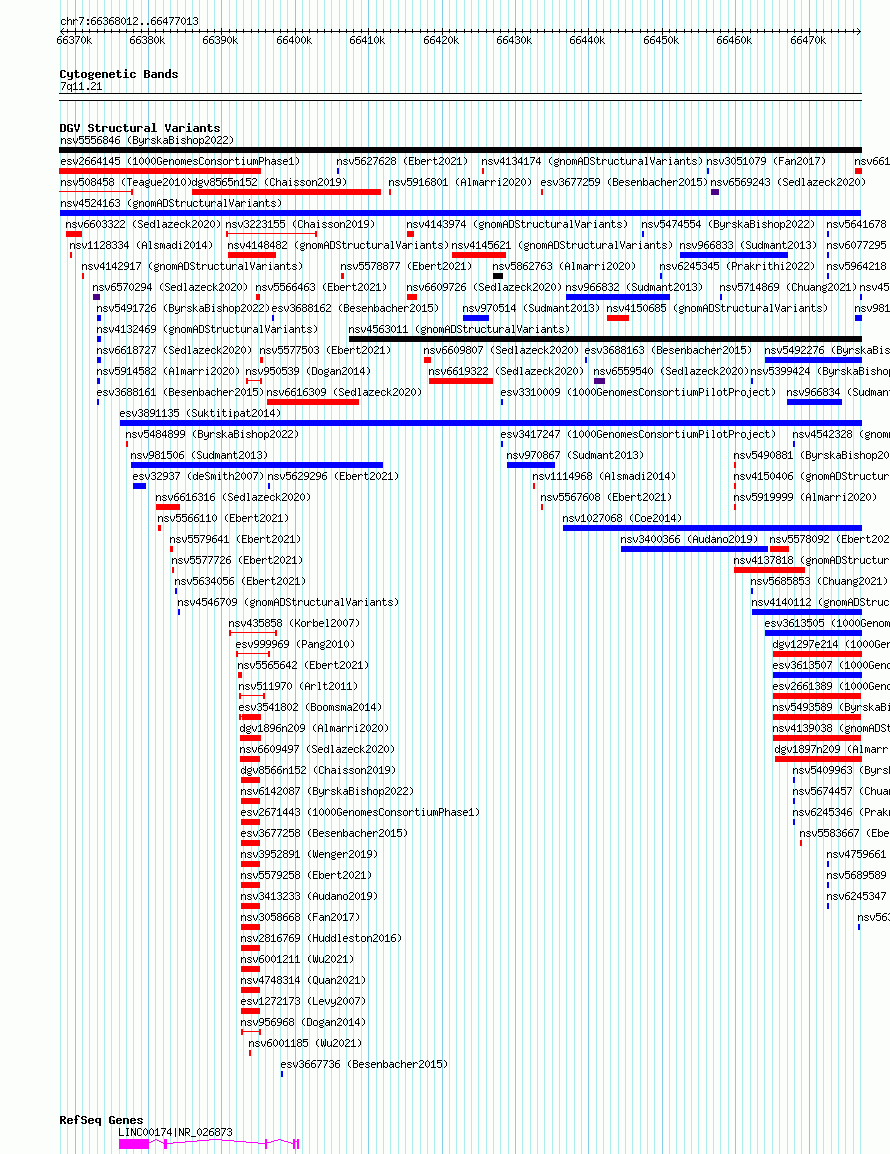Click the black marker under nsv5862763 (Almarri2020)
This screenshot has width=890, height=1154.
498,276
